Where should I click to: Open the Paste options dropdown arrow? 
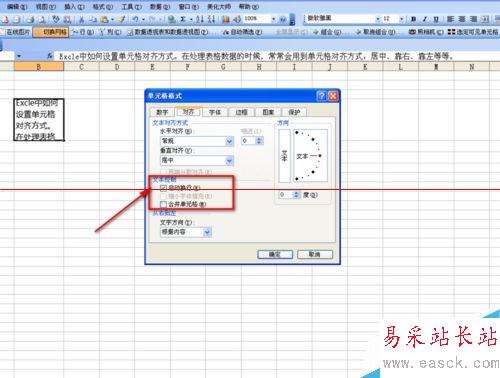(112, 19)
